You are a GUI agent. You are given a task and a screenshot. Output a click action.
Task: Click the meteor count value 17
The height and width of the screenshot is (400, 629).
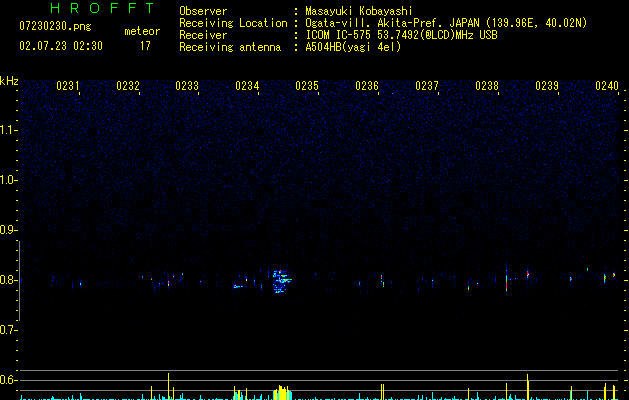[x=145, y=46]
